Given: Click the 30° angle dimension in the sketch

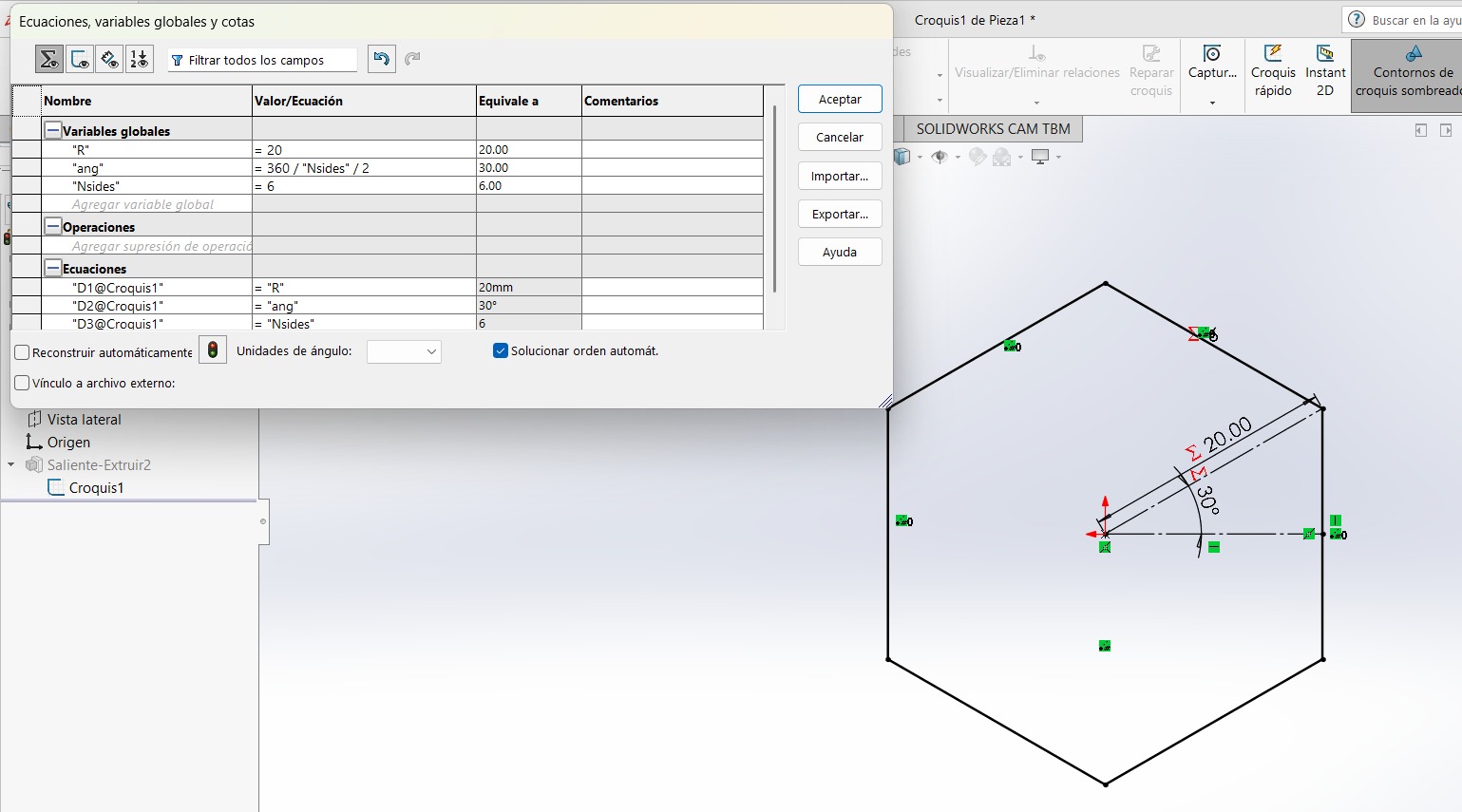Looking at the screenshot, I should (1207, 500).
